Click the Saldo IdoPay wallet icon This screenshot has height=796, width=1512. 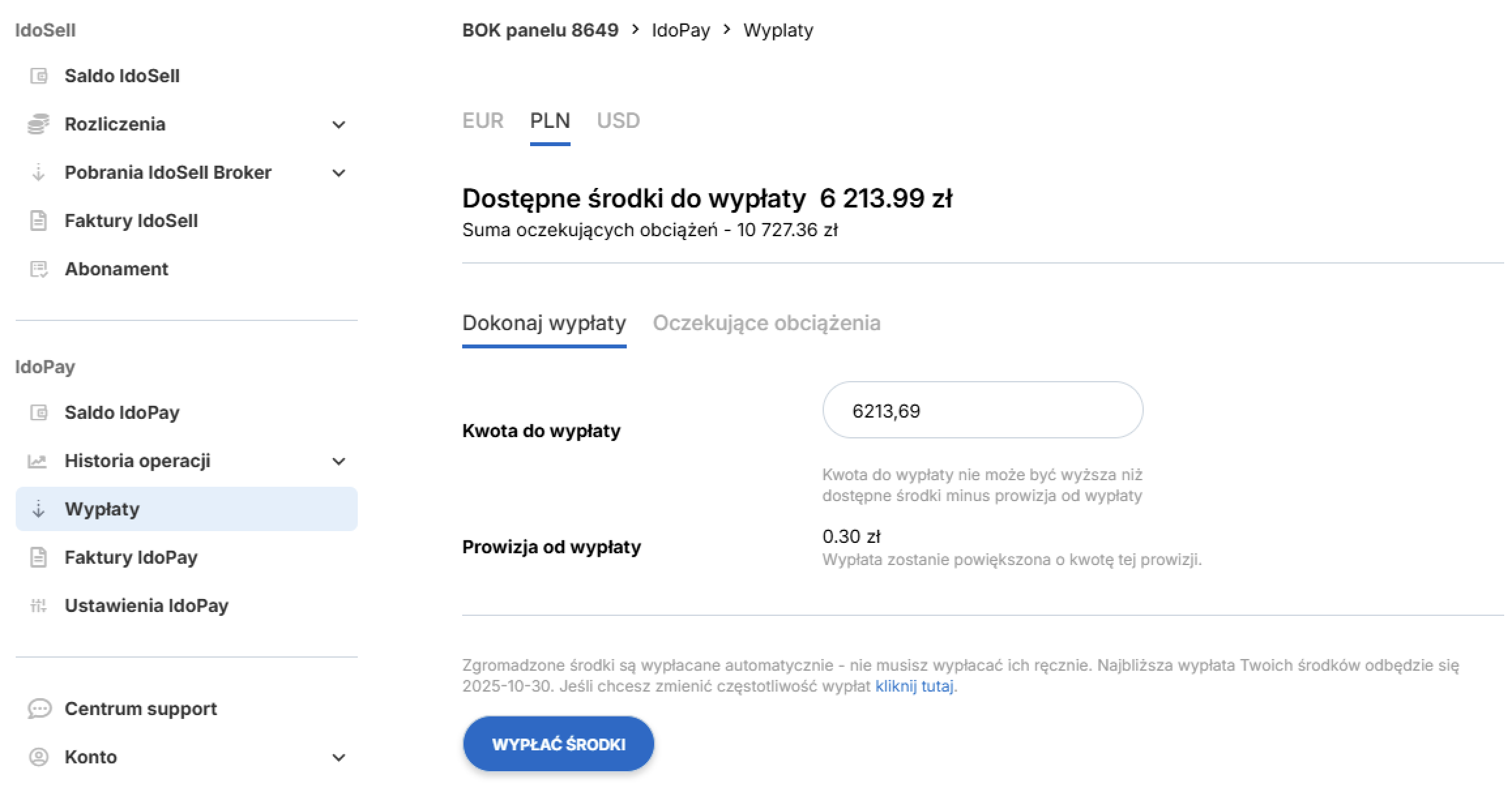39,412
